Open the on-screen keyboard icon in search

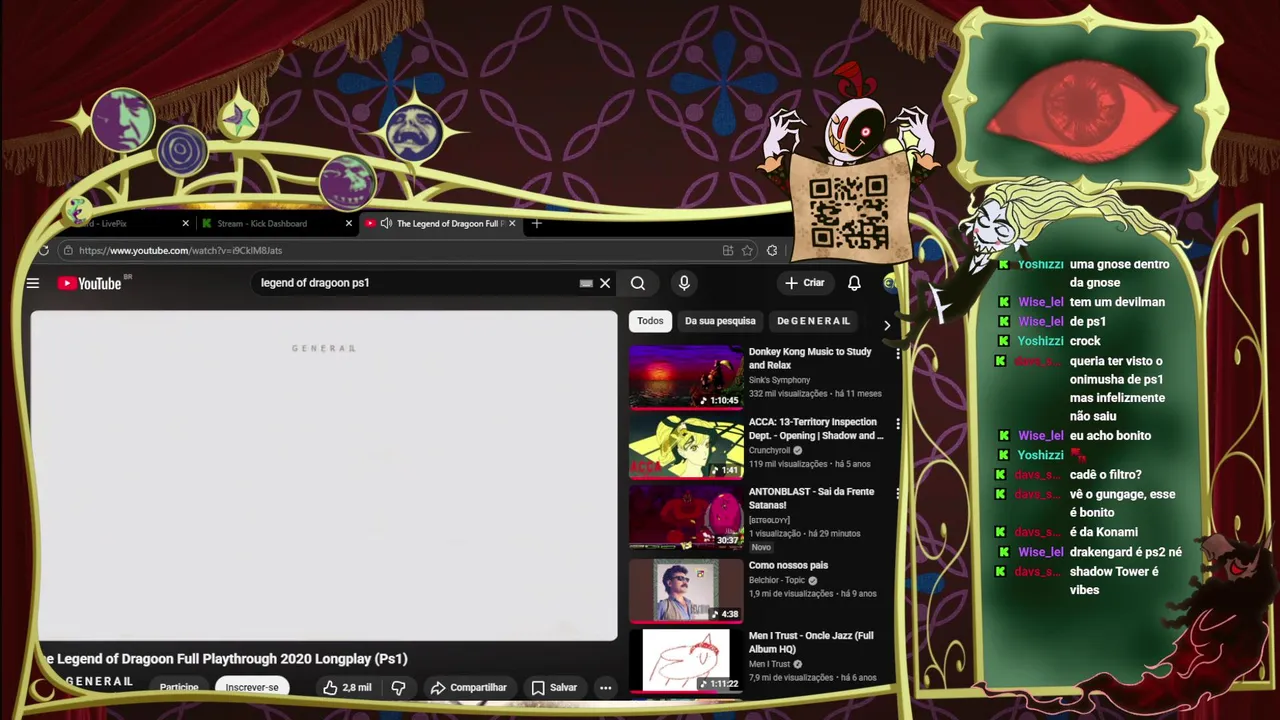tap(586, 283)
